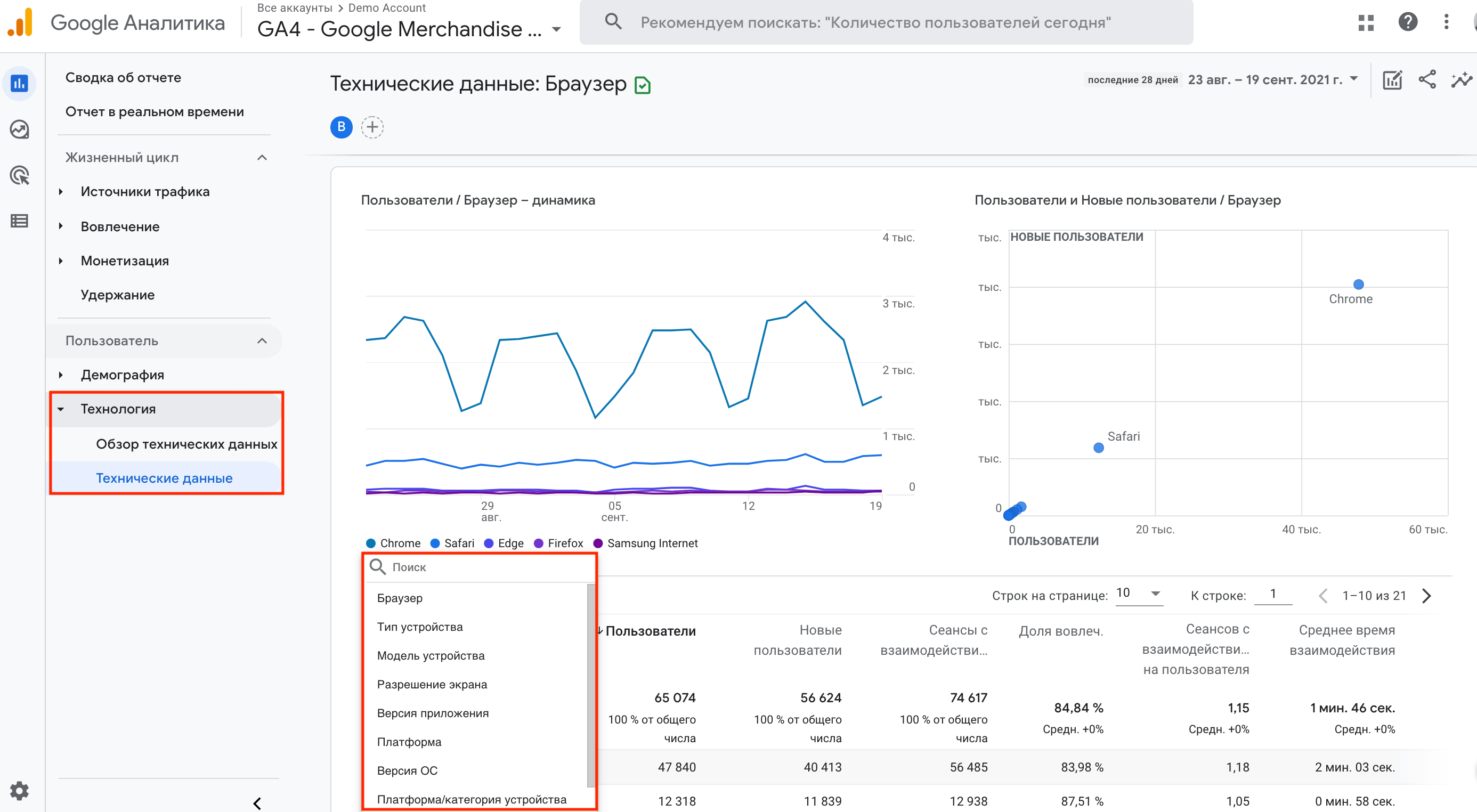Click the Google Analytics logo

(21, 23)
